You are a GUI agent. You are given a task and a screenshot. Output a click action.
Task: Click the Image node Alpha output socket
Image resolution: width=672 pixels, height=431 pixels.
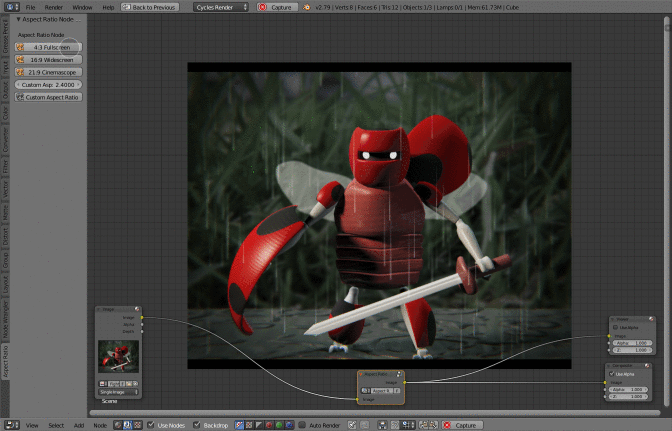[142, 324]
